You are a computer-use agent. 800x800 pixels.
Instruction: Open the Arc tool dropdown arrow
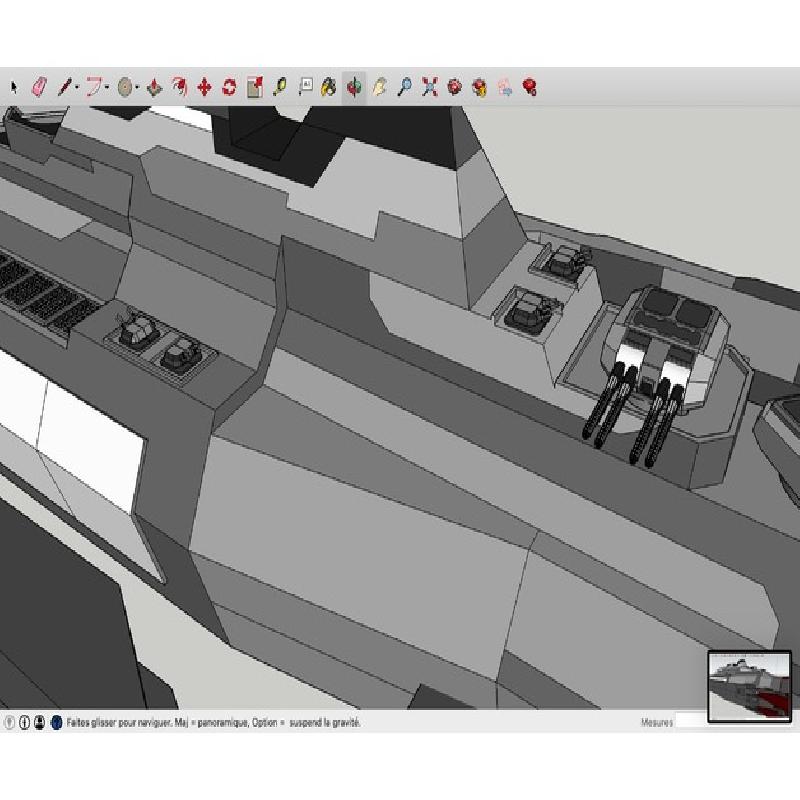(107, 88)
